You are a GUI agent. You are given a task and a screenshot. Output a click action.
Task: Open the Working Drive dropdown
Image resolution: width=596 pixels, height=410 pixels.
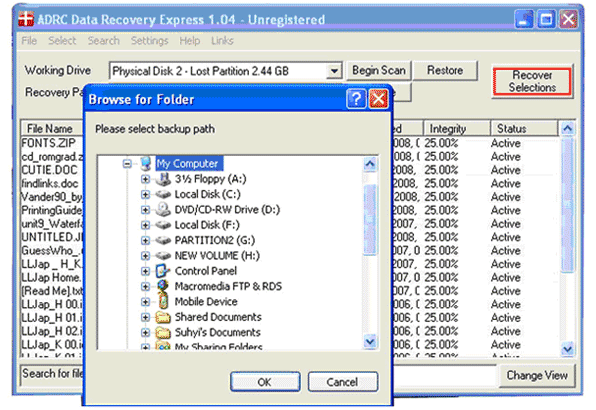pyautogui.click(x=334, y=71)
